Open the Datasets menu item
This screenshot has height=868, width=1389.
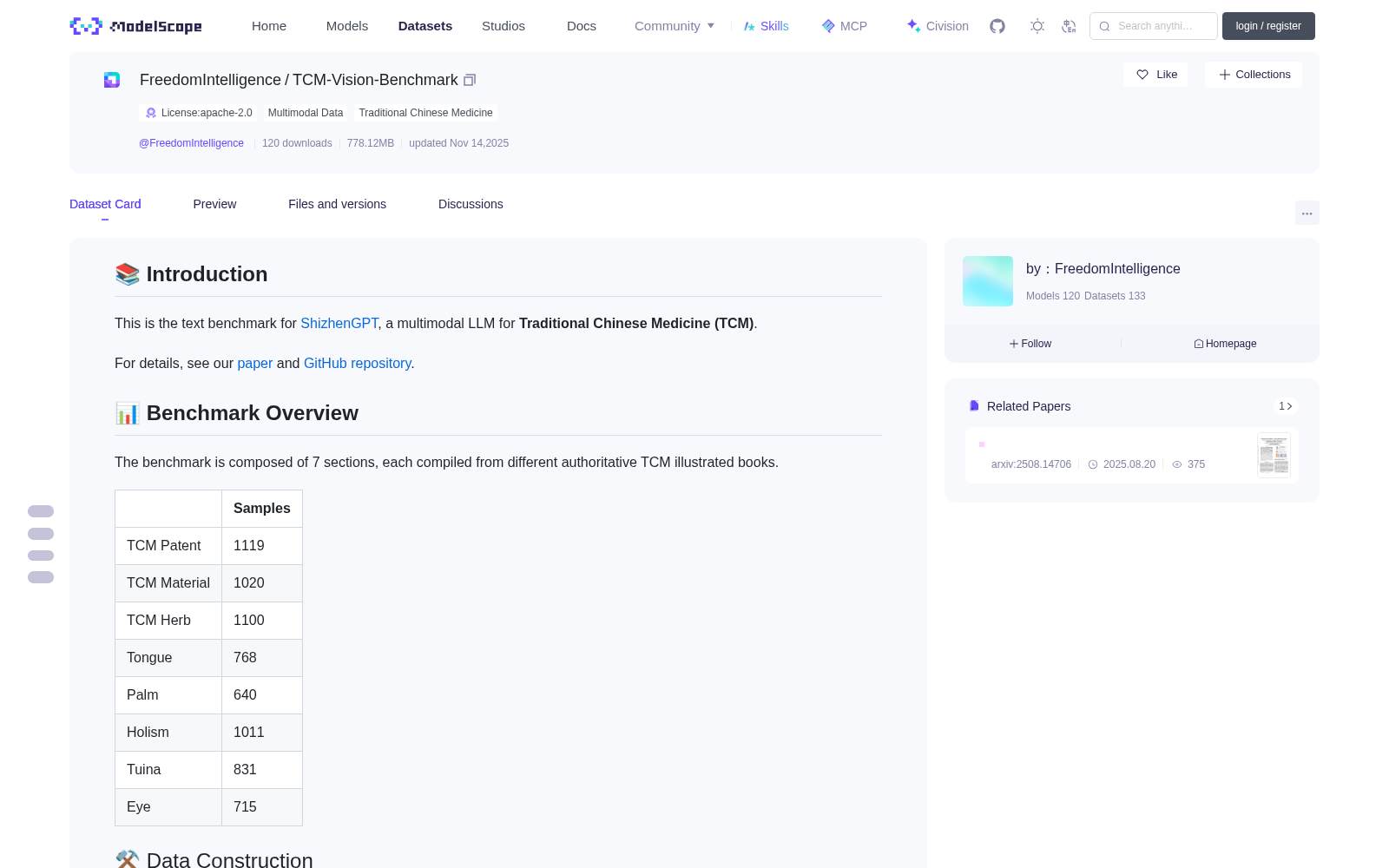[x=425, y=26]
